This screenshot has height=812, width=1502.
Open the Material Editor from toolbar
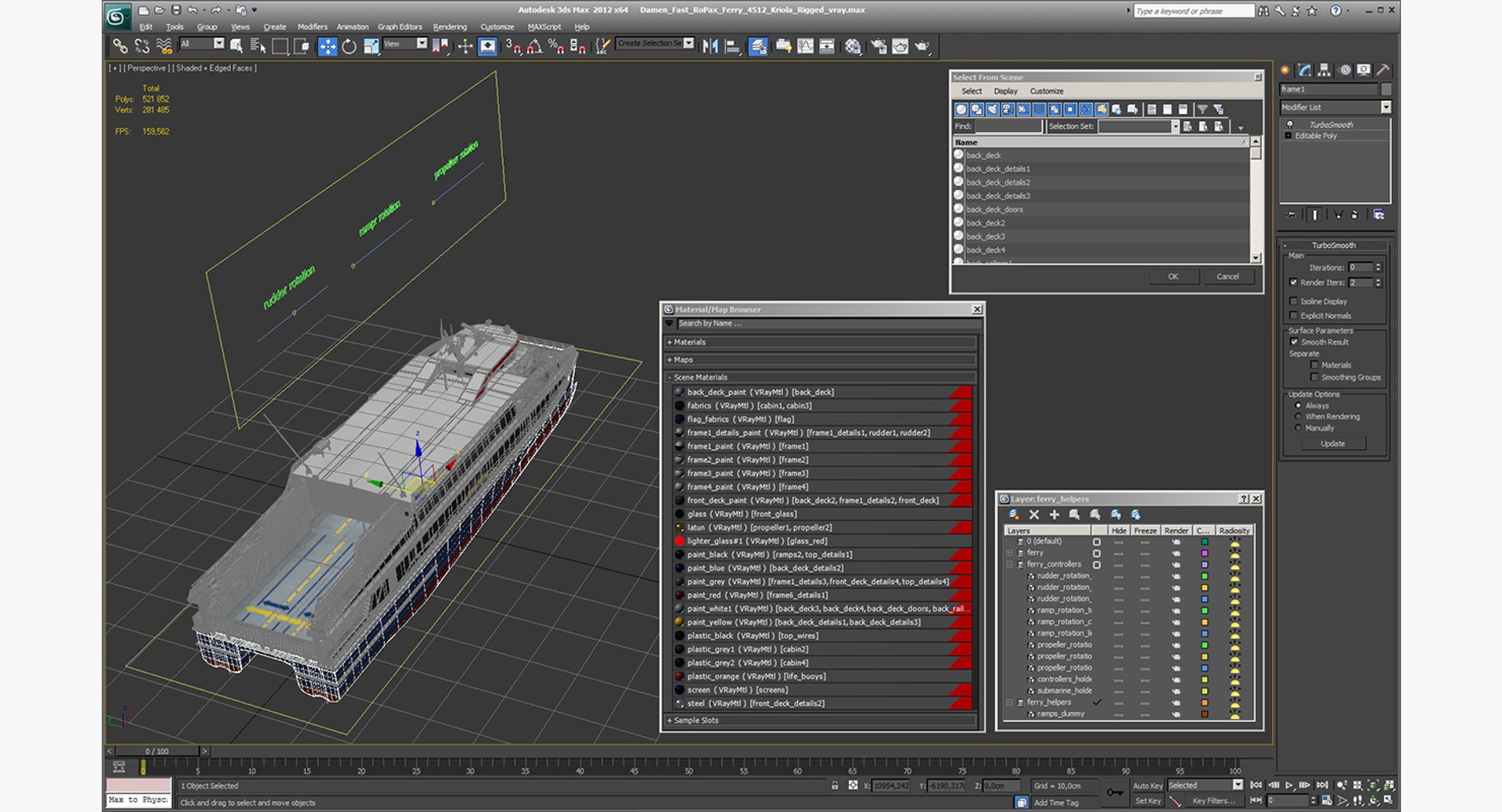853,47
